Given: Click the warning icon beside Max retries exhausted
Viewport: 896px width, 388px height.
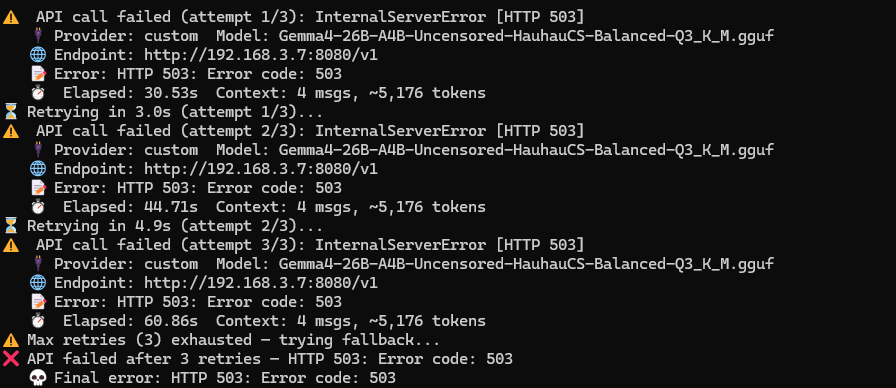Looking at the screenshot, I should pyautogui.click(x=11, y=340).
